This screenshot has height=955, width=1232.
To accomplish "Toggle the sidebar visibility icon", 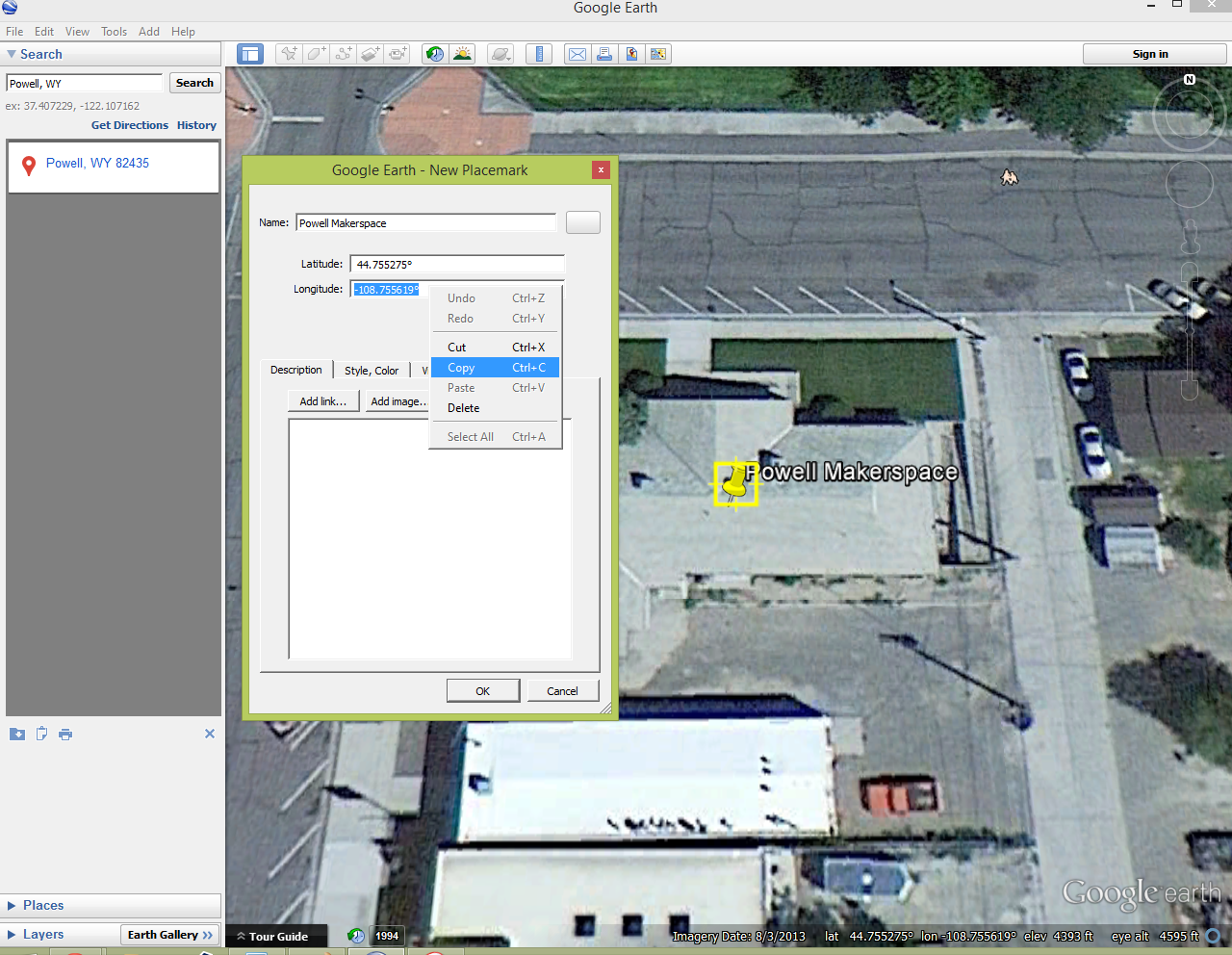I will pos(250,54).
